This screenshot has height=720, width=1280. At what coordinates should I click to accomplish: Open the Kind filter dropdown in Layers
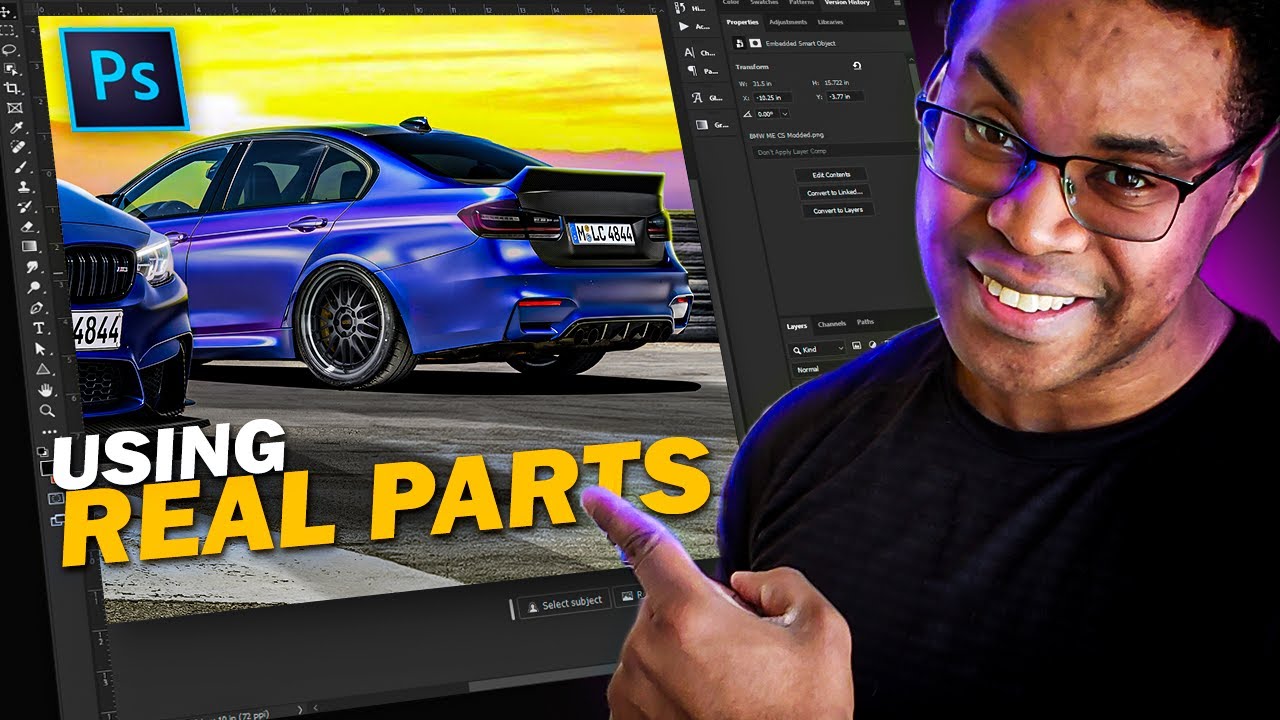[x=818, y=349]
